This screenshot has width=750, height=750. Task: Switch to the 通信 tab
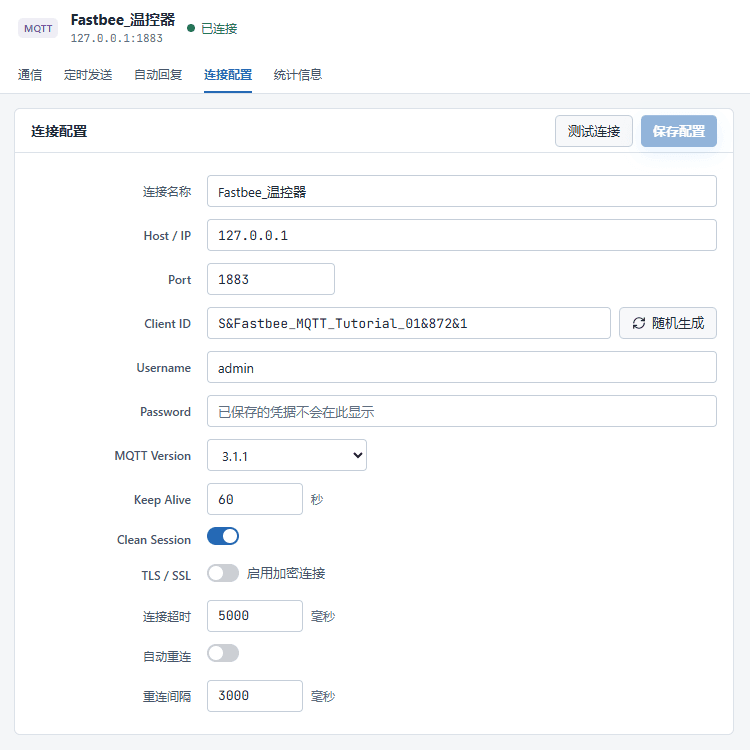30,75
